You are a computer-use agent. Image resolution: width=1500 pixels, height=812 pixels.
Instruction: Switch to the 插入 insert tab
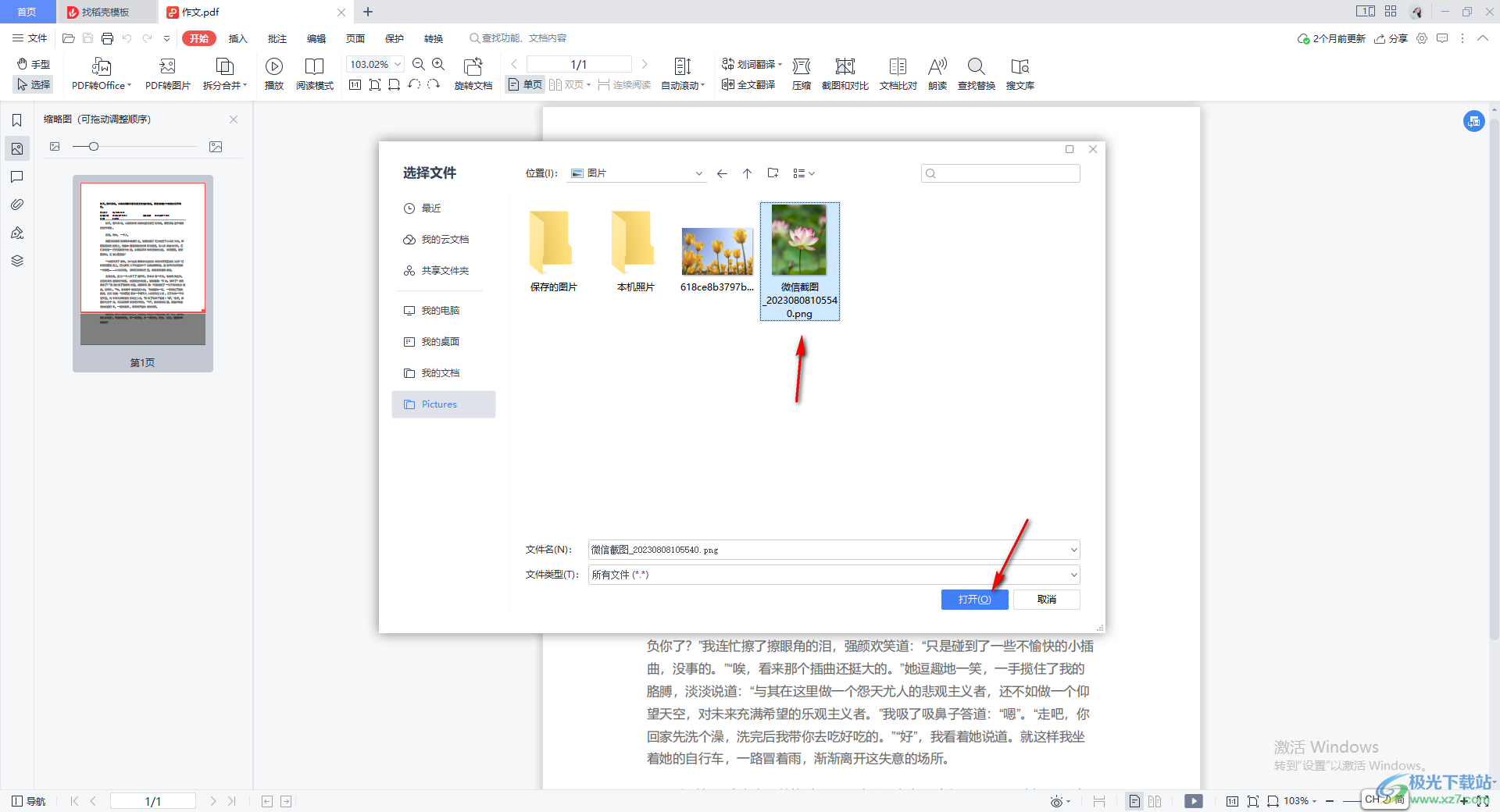point(237,38)
